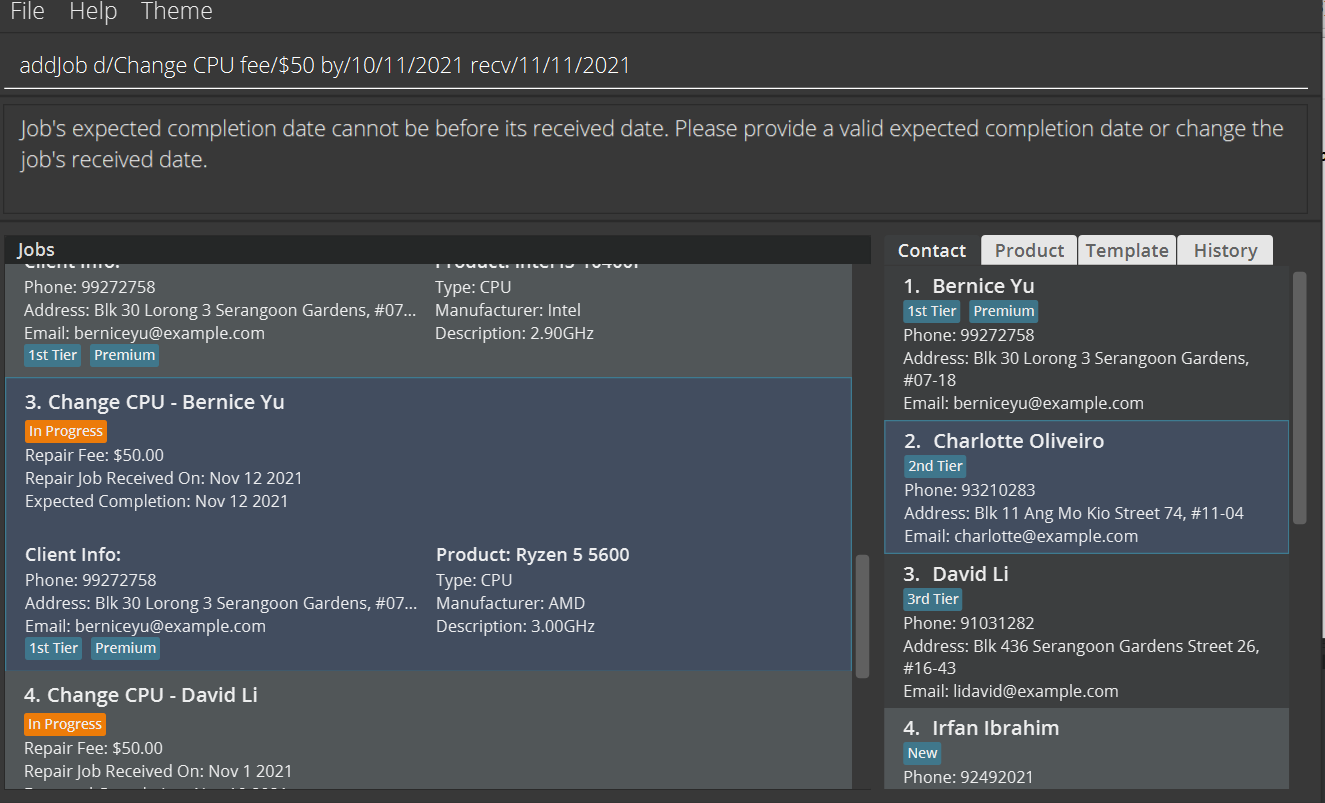Click 'Repair Job Received On: Nov 12 2021'

pos(163,478)
